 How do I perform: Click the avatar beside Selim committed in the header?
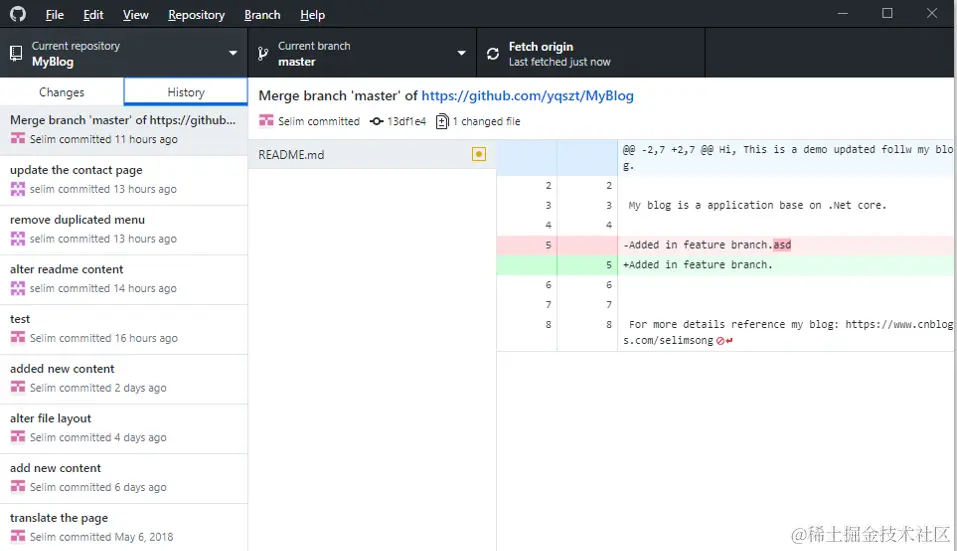266,121
